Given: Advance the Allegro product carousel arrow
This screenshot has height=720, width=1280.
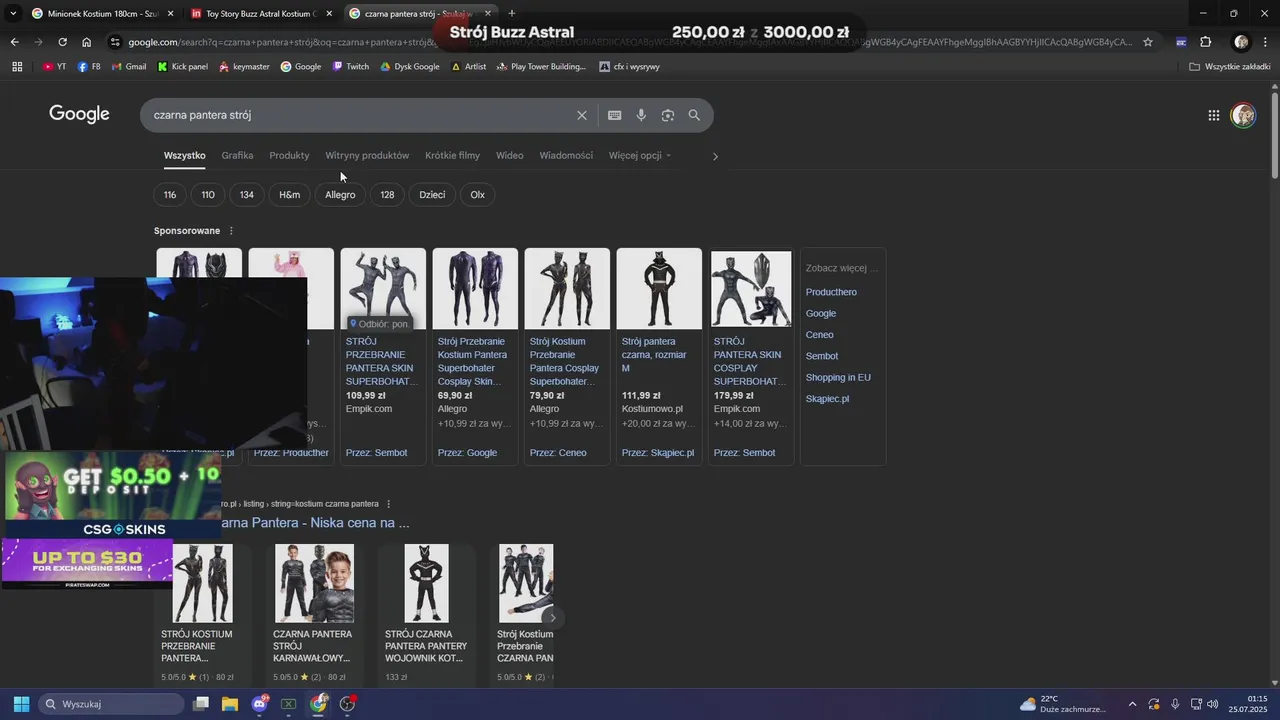Looking at the screenshot, I should tap(552, 617).
